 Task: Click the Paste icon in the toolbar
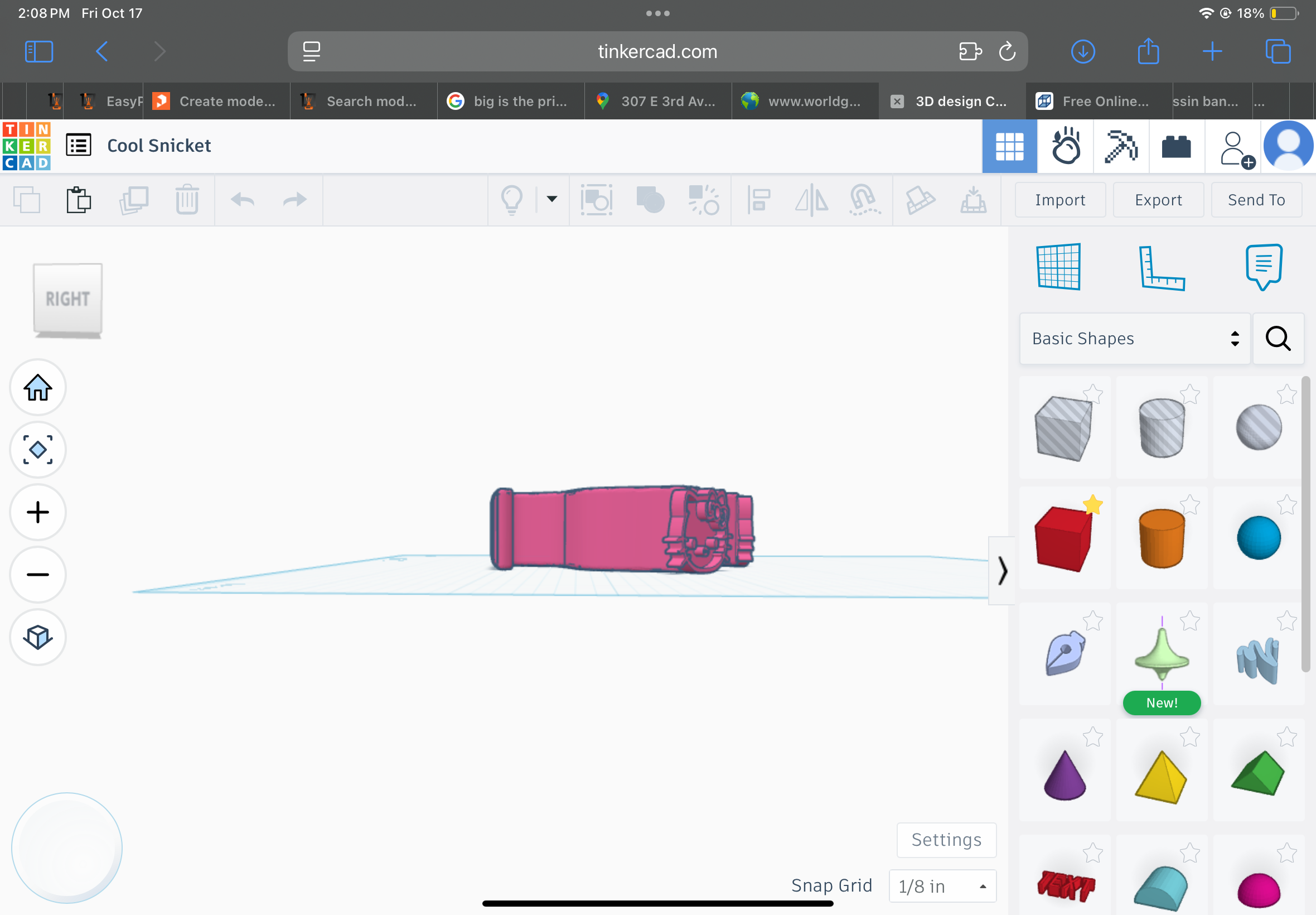coord(79,200)
